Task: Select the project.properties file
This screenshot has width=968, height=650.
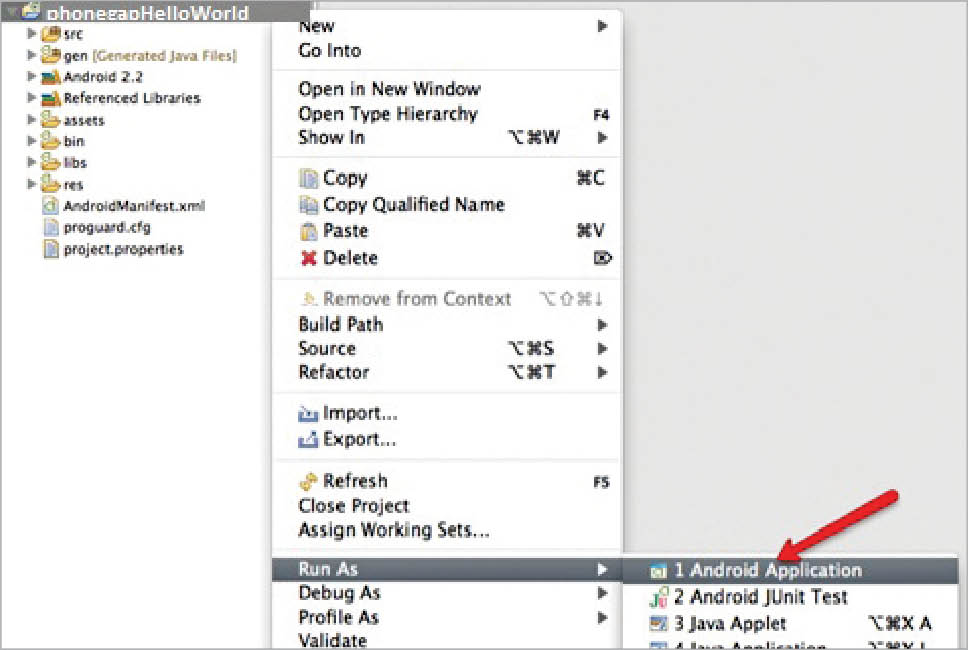Action: coord(123,249)
